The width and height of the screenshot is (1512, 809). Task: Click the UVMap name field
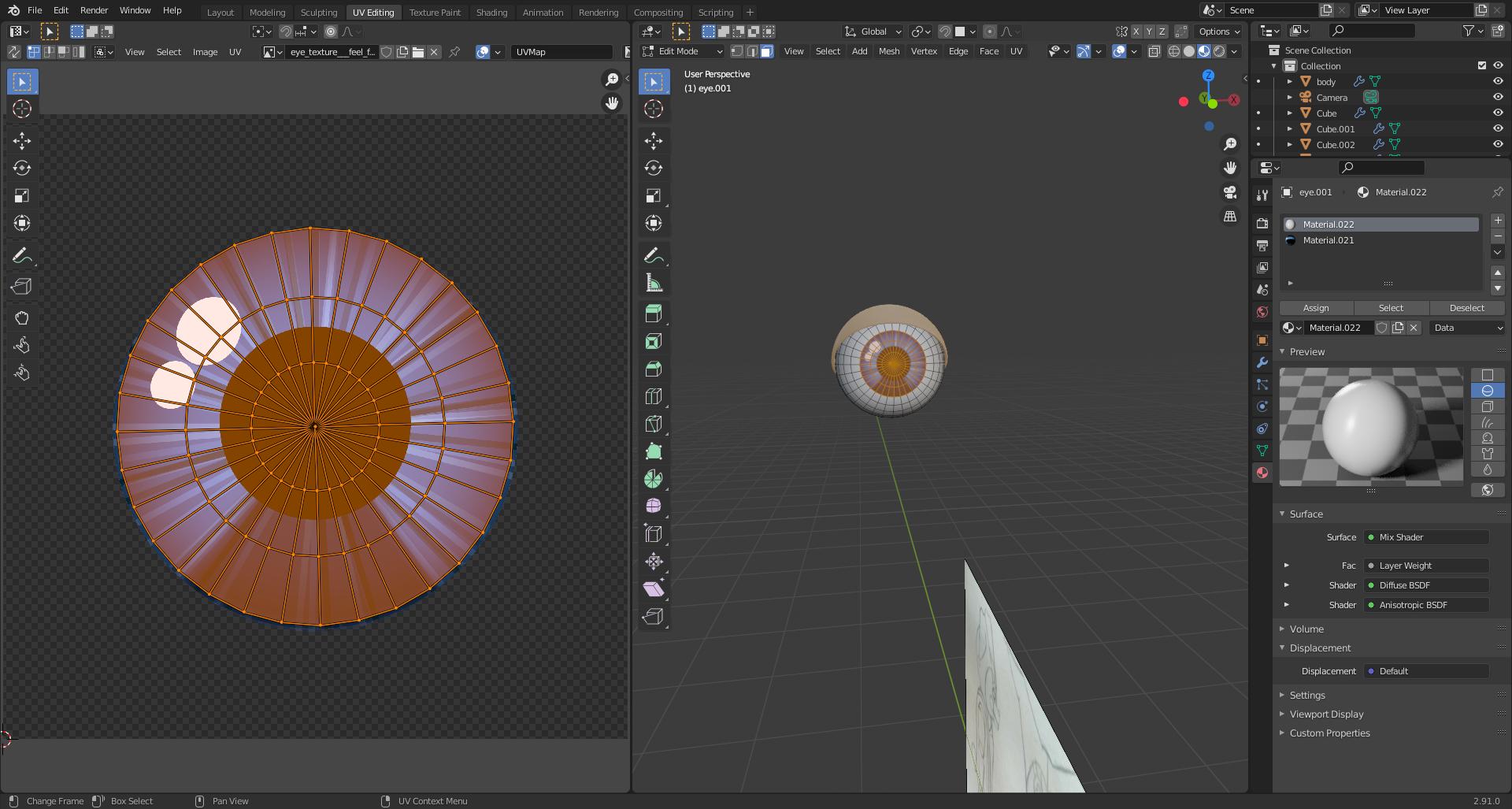(561, 52)
